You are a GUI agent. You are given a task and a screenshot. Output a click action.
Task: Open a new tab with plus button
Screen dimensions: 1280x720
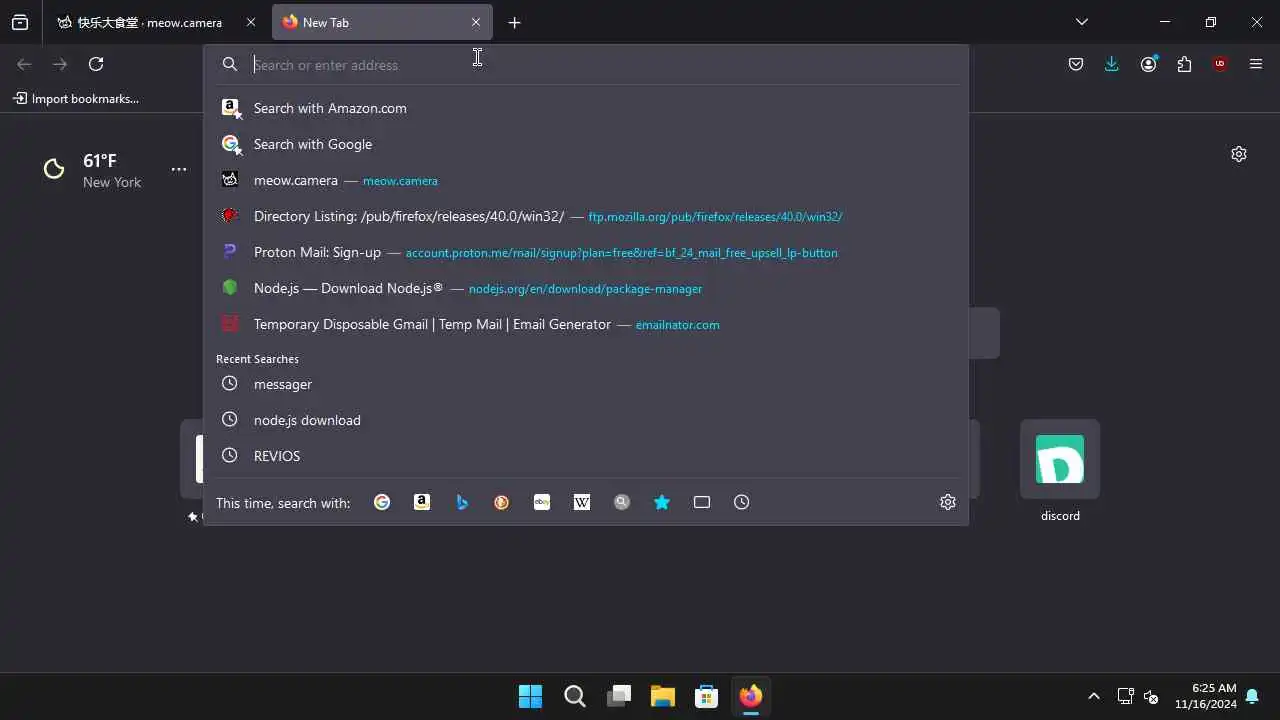pyautogui.click(x=514, y=22)
